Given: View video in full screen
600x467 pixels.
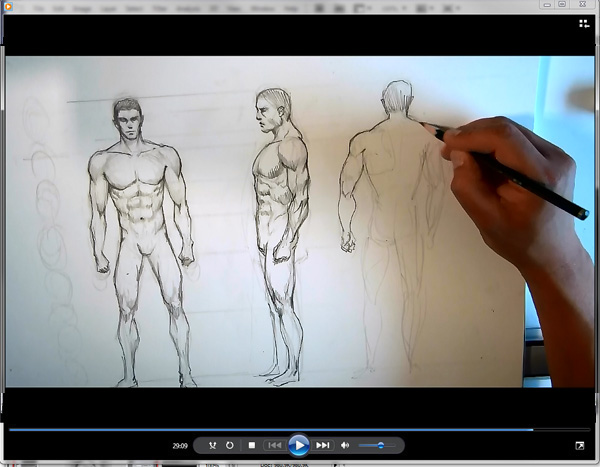Looking at the screenshot, I should pyautogui.click(x=580, y=446).
